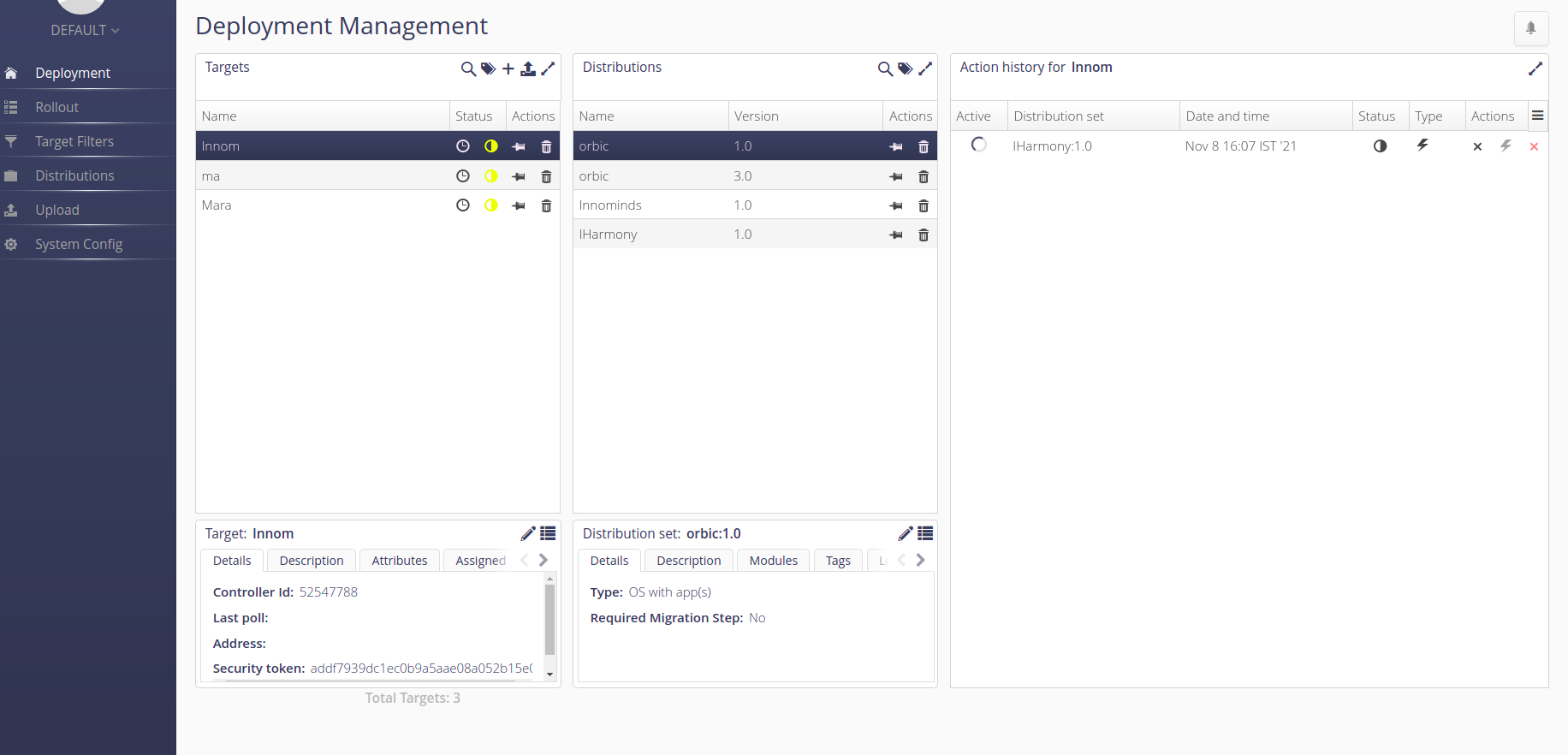Select IHarmony:1.0 action history entry
Image resolution: width=1568 pixels, height=755 pixels.
[x=1249, y=146]
